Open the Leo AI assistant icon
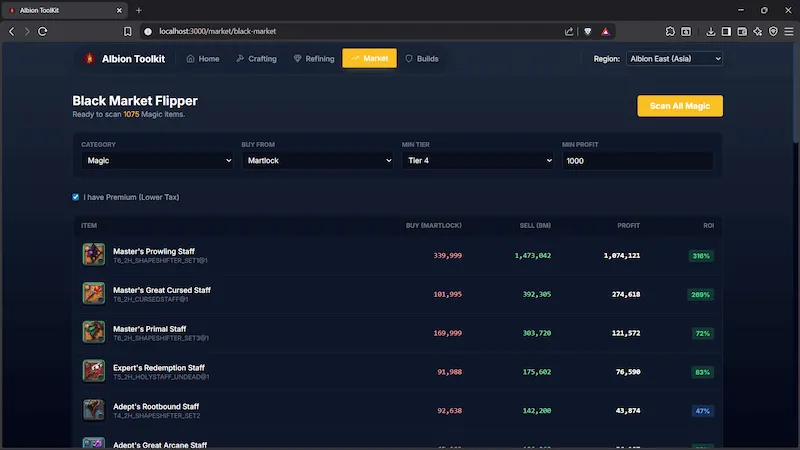Viewport: 800px width, 450px height. [758, 32]
